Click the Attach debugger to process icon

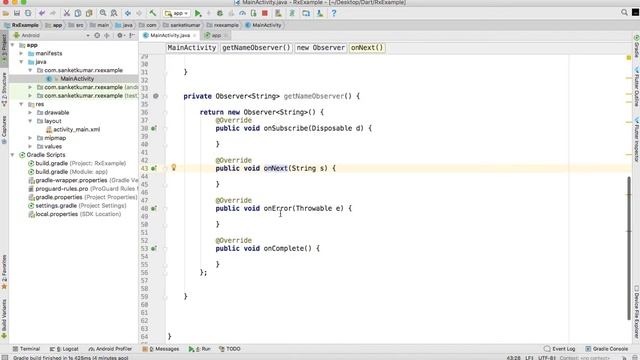click(253, 13)
